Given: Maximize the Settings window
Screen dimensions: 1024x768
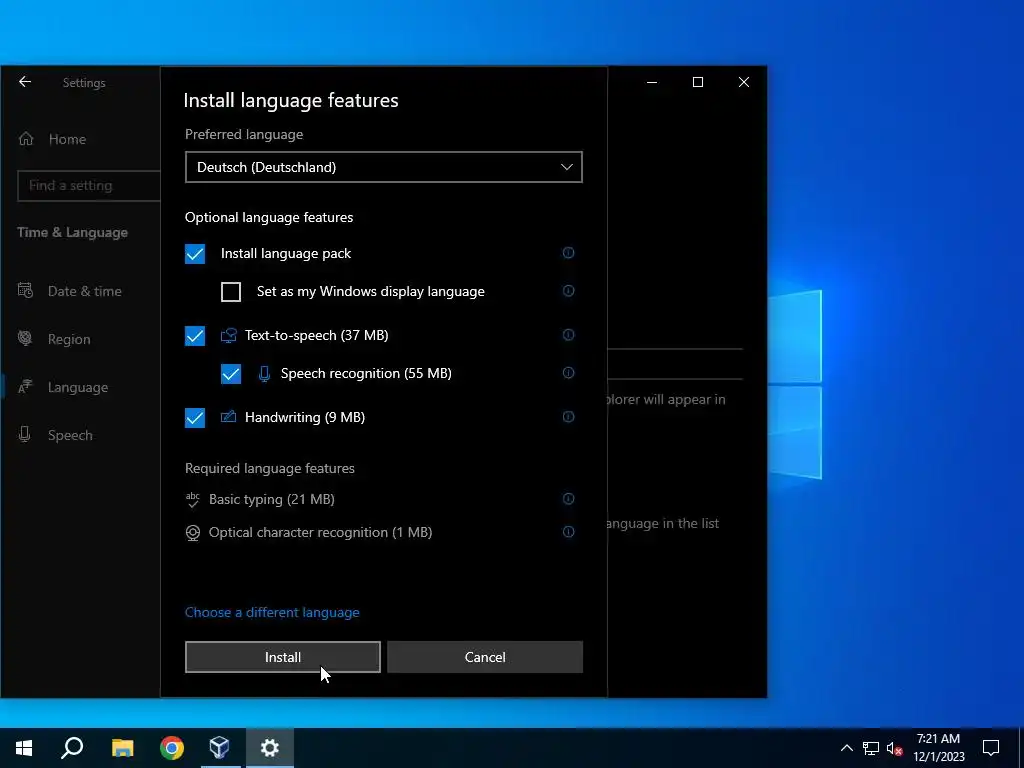Looking at the screenshot, I should coord(697,82).
